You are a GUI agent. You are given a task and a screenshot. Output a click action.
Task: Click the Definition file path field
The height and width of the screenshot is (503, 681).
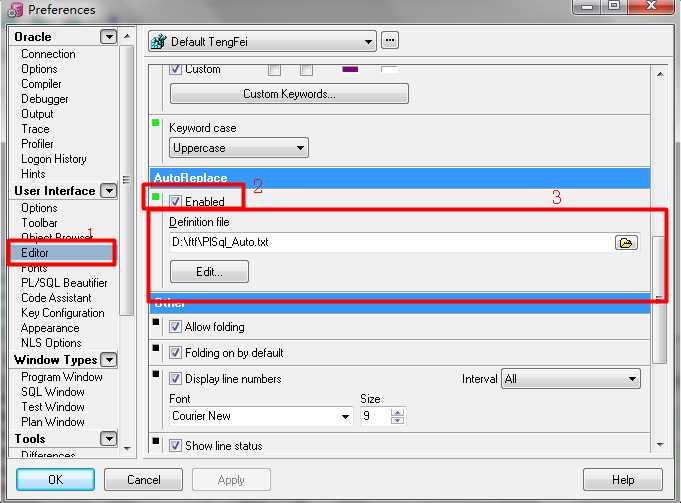point(391,242)
